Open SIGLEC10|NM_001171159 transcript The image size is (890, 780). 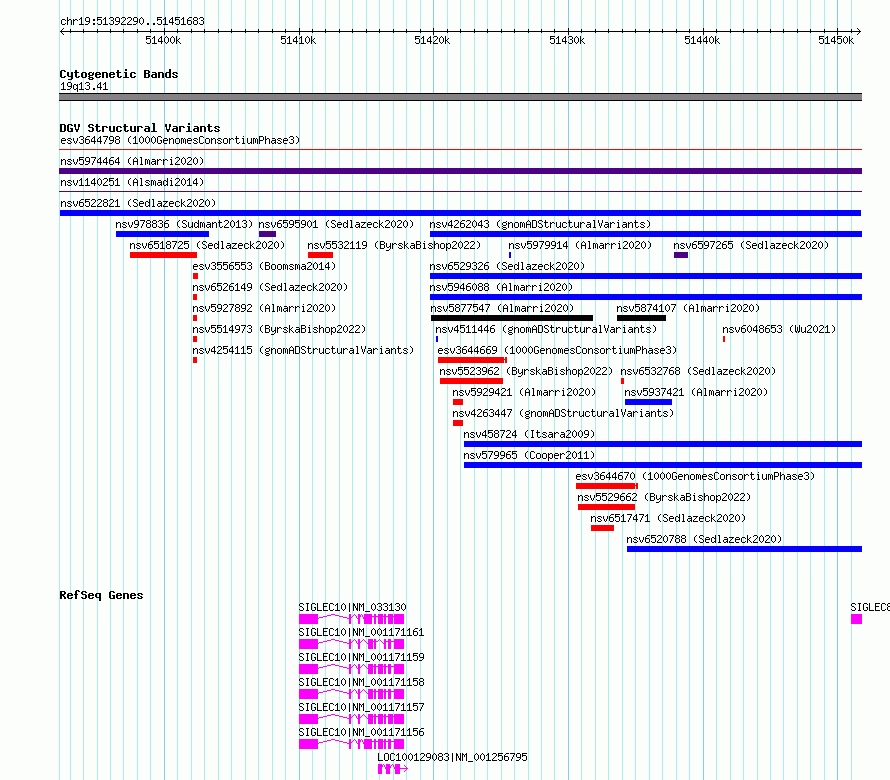point(362,657)
